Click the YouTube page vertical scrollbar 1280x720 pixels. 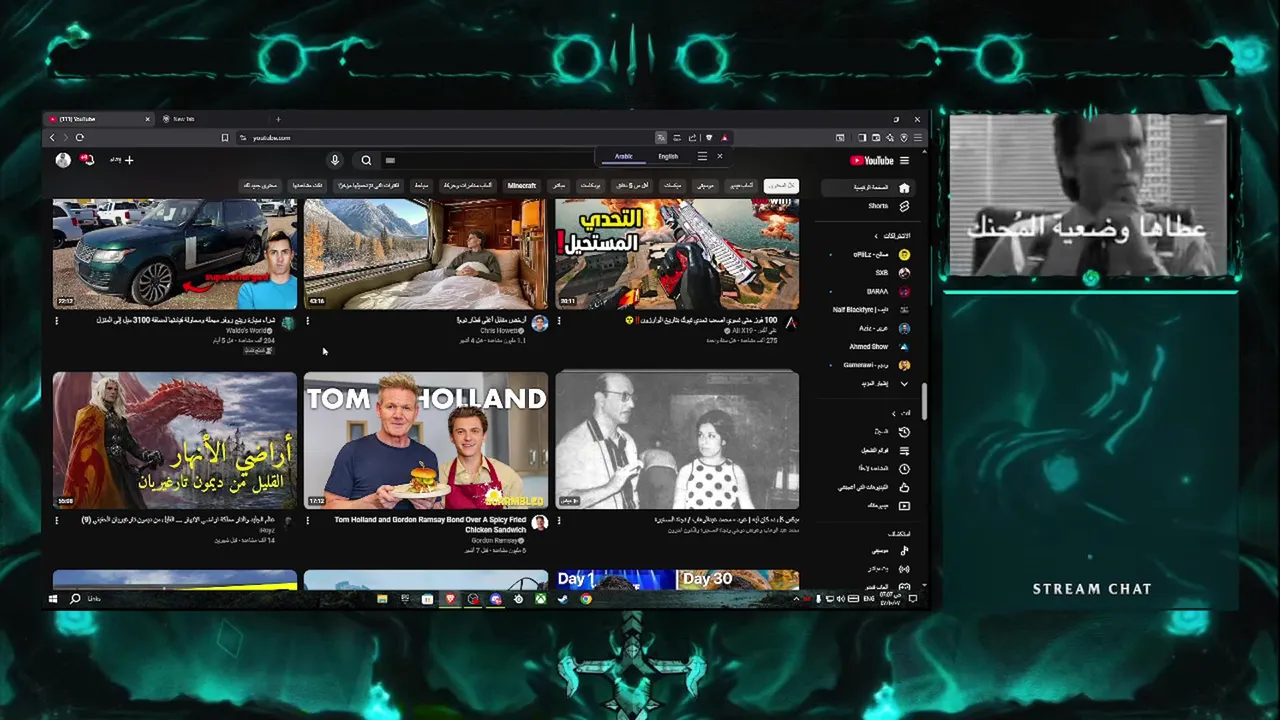(x=924, y=400)
